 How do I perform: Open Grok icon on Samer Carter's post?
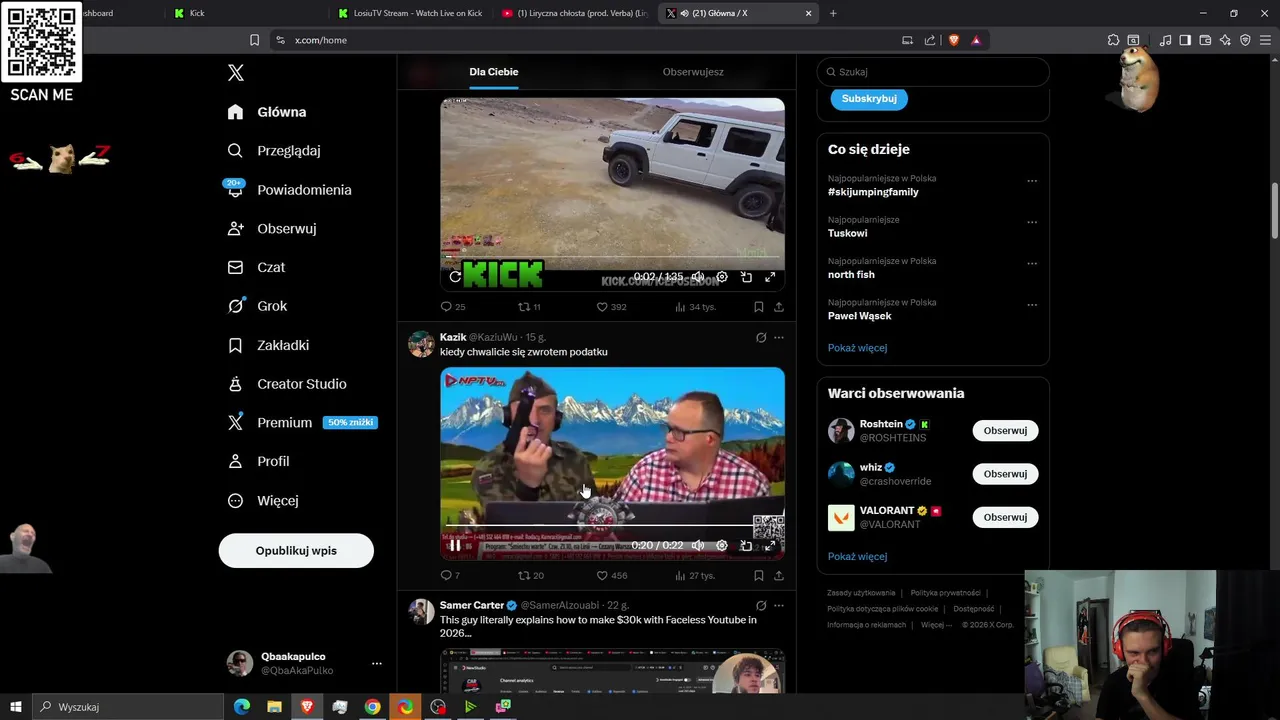(761, 606)
